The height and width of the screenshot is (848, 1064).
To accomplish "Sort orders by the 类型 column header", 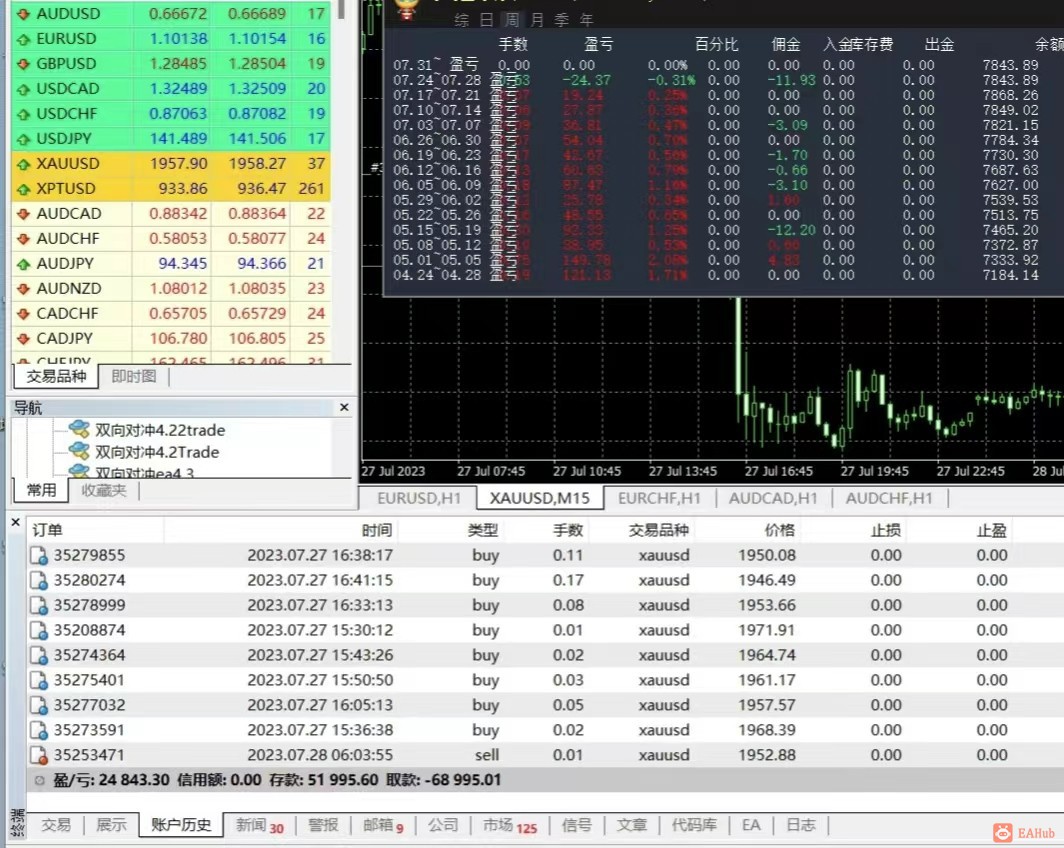I will [x=451, y=531].
